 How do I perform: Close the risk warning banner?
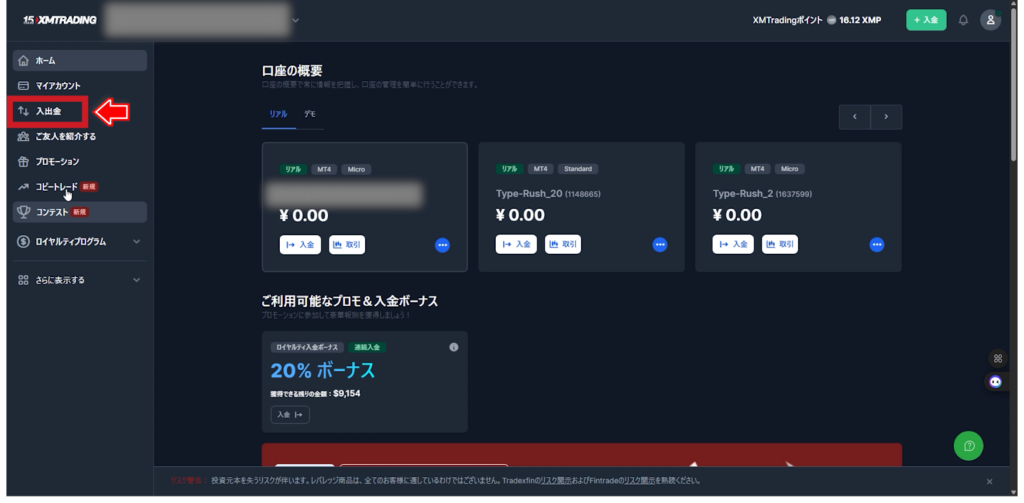[989, 481]
